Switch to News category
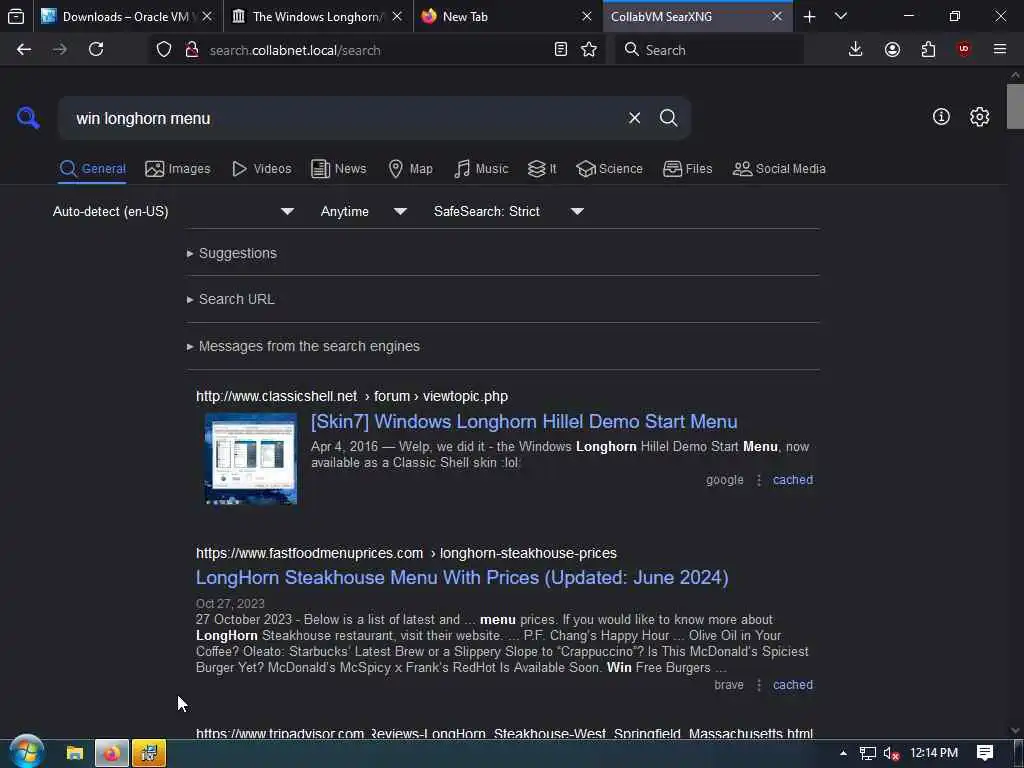This screenshot has height=768, width=1024. 338,168
